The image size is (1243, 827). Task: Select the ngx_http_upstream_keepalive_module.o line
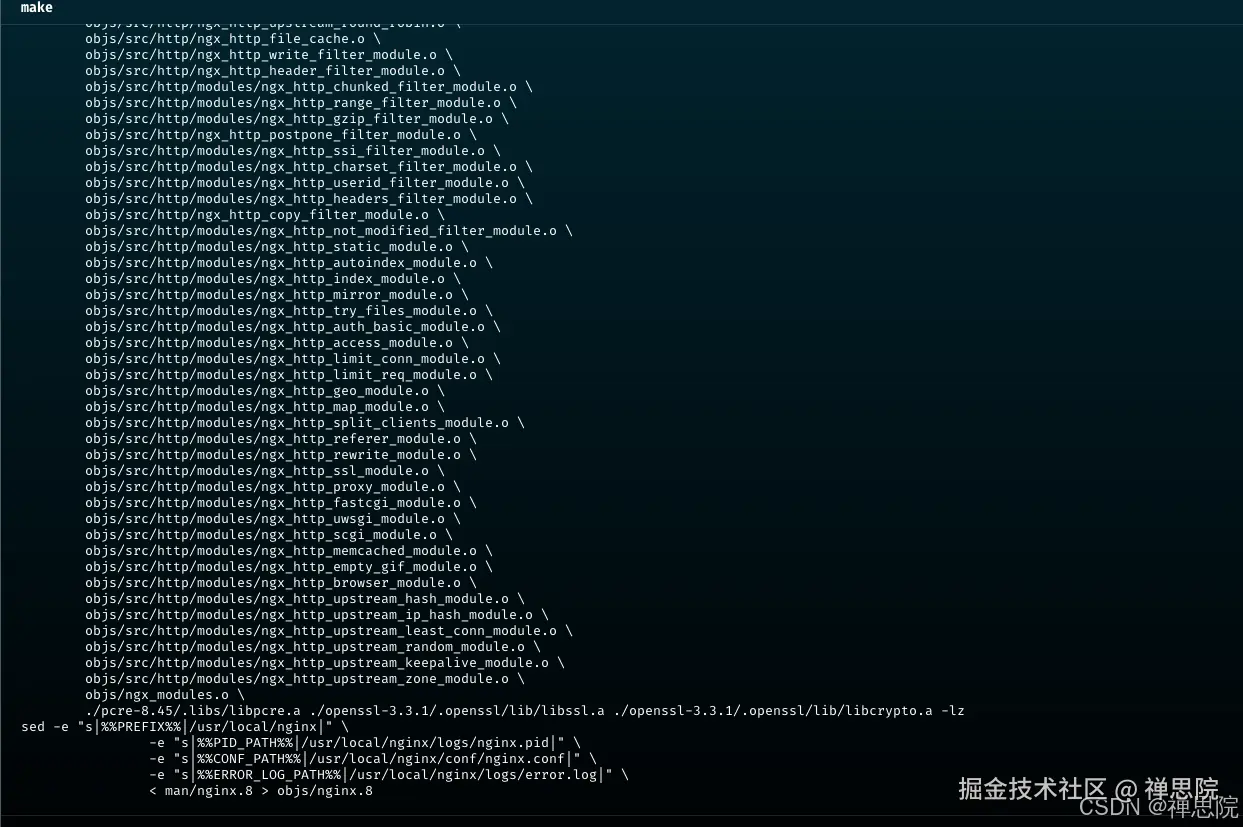(324, 663)
